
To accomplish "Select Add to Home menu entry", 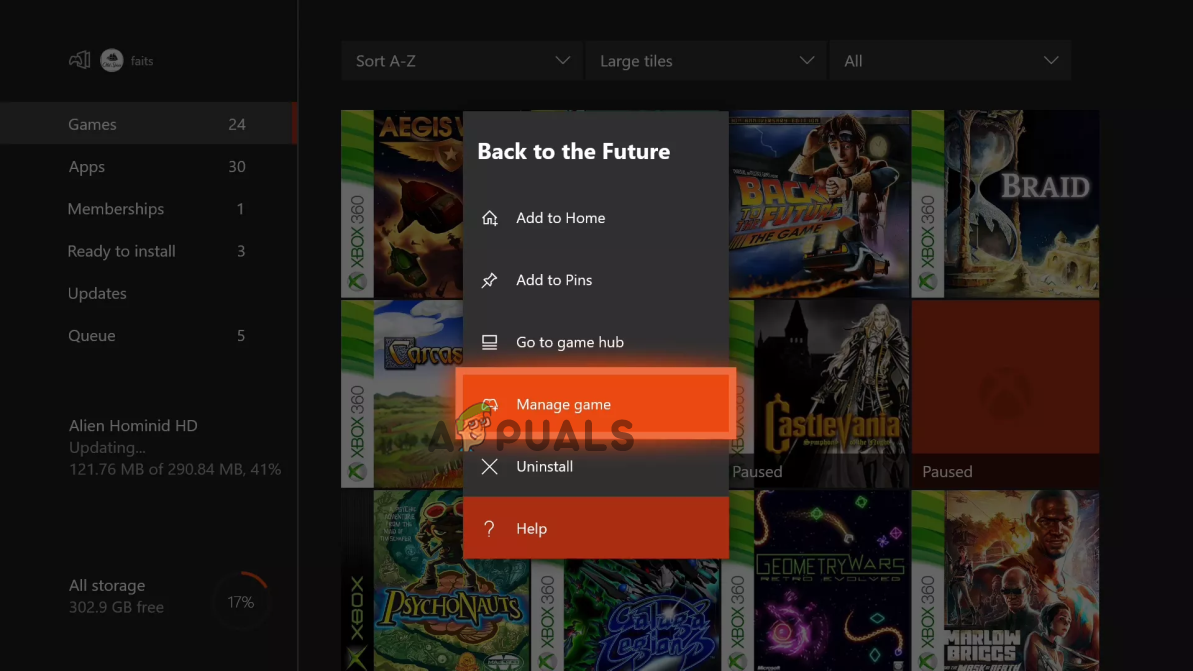I will (x=596, y=218).
